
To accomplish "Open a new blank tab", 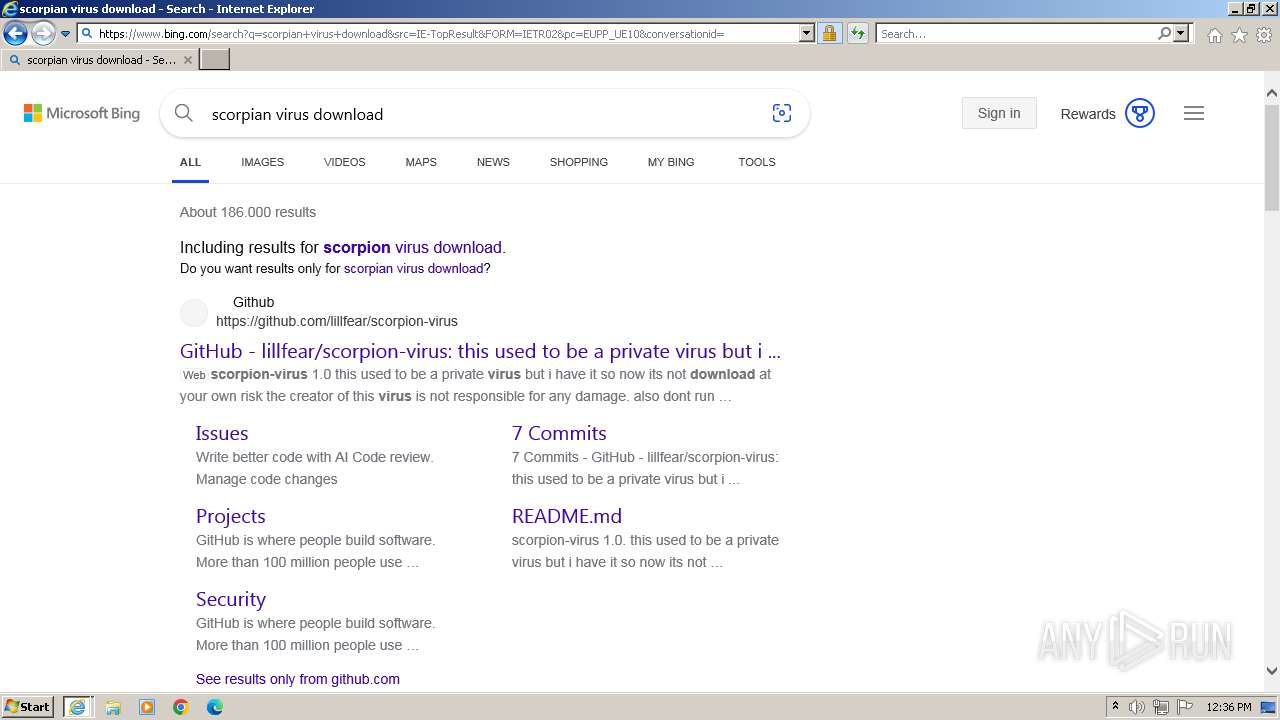I will click(x=215, y=60).
